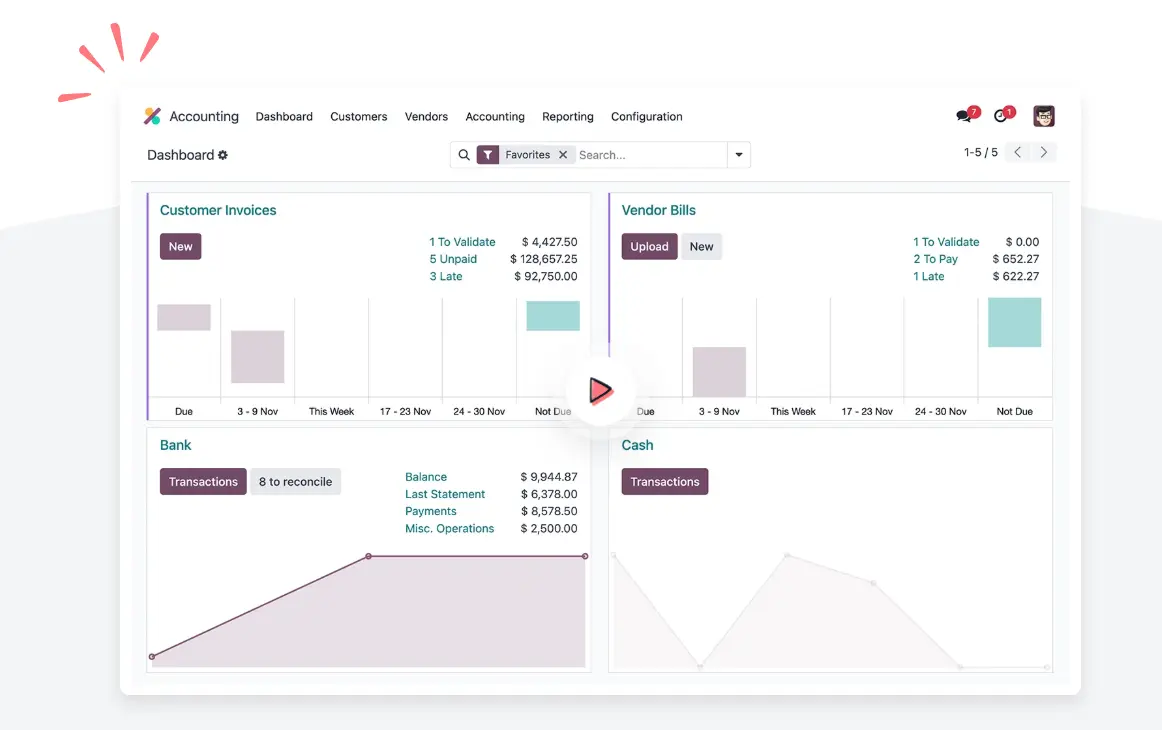Open the chat messages icon
Screen dimensions: 1162x730
point(964,116)
